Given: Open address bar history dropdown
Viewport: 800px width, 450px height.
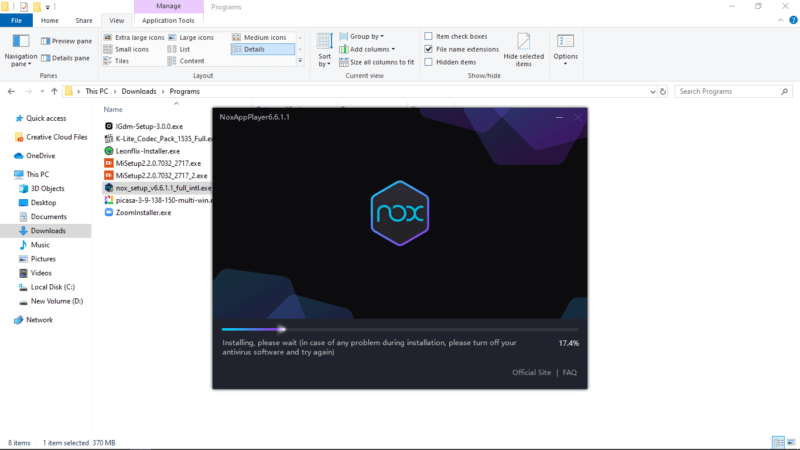Looking at the screenshot, I should [x=653, y=91].
